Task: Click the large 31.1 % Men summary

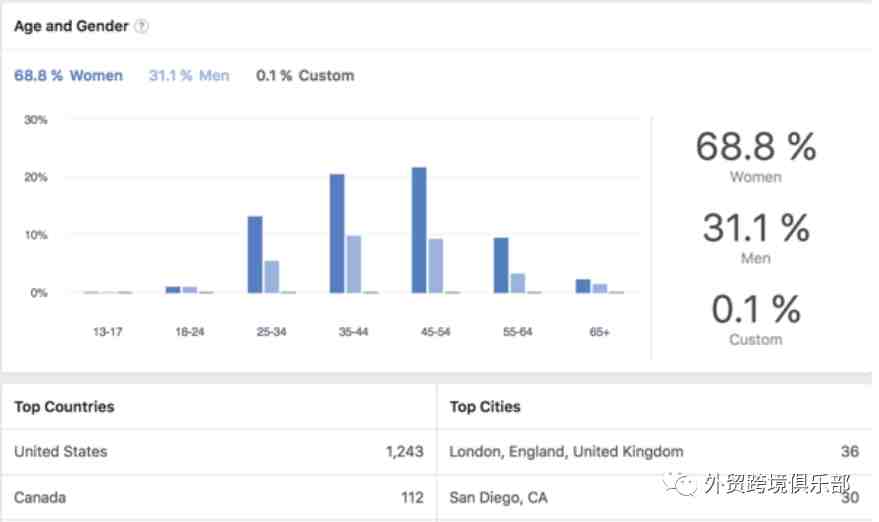Action: click(756, 237)
